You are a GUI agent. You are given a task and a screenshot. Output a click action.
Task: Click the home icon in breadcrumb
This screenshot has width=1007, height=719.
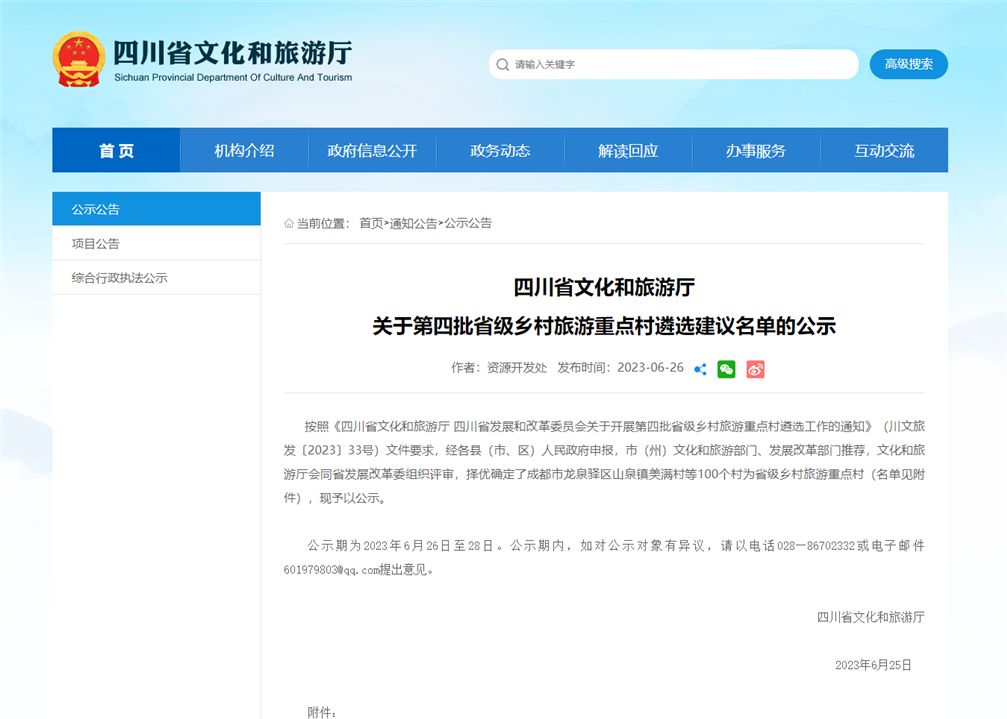[289, 224]
